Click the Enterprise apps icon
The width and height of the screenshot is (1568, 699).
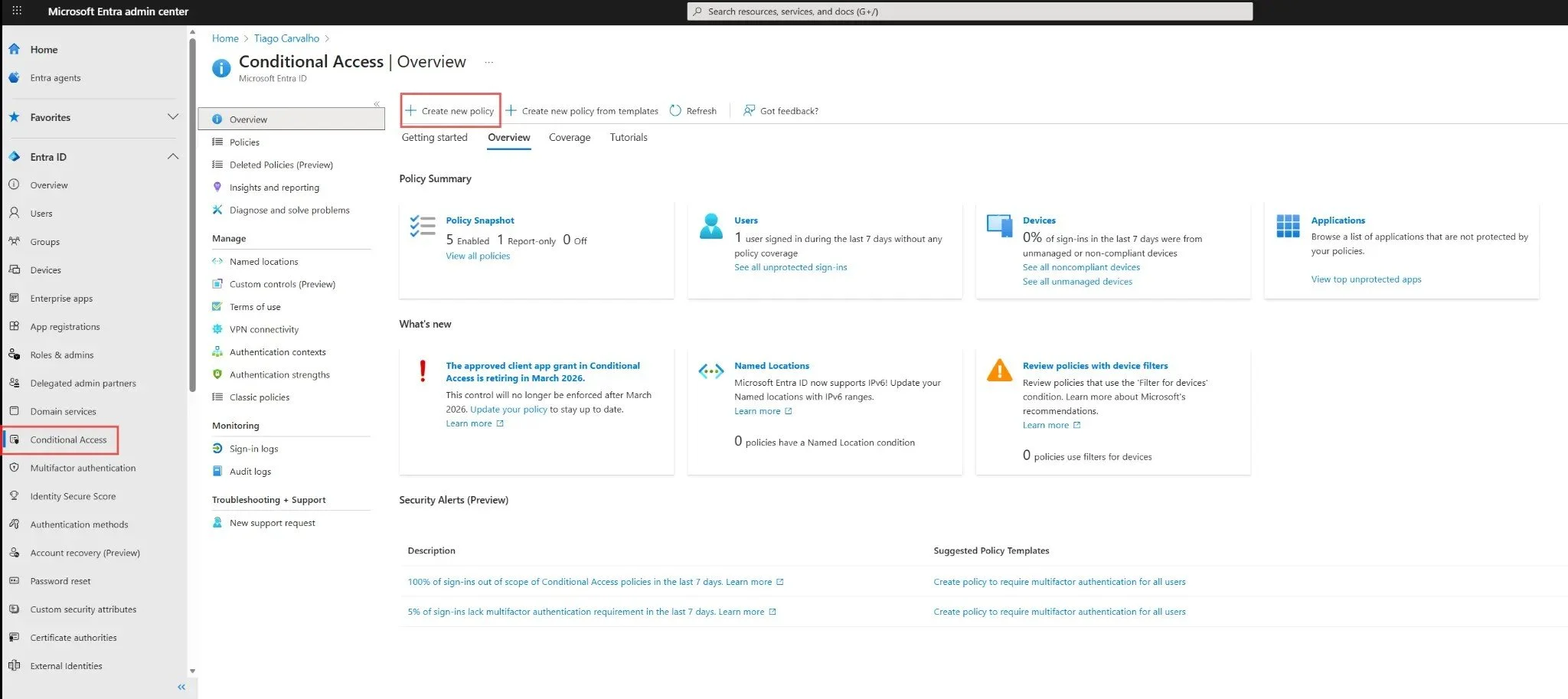14,298
